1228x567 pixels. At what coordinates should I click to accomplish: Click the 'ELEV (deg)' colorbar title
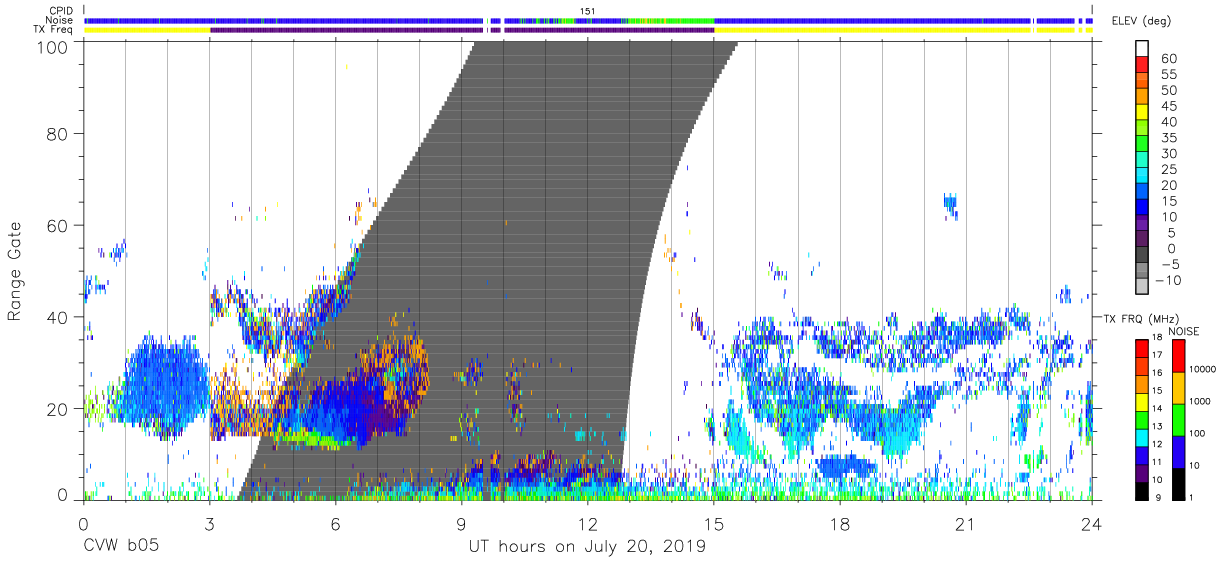click(x=1141, y=21)
